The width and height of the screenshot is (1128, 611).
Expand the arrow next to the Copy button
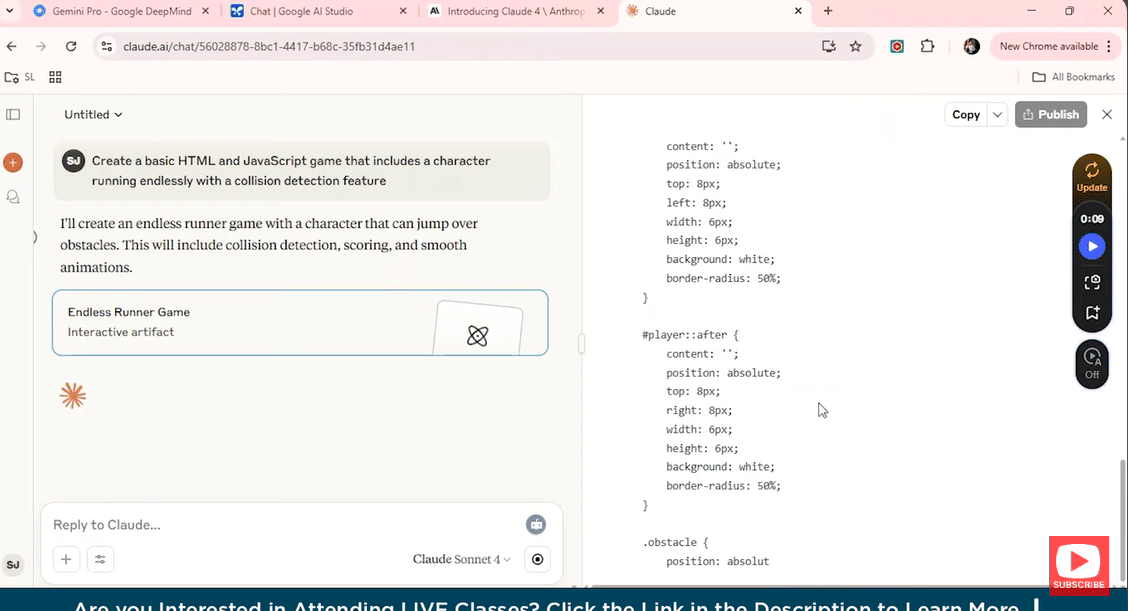click(x=997, y=115)
